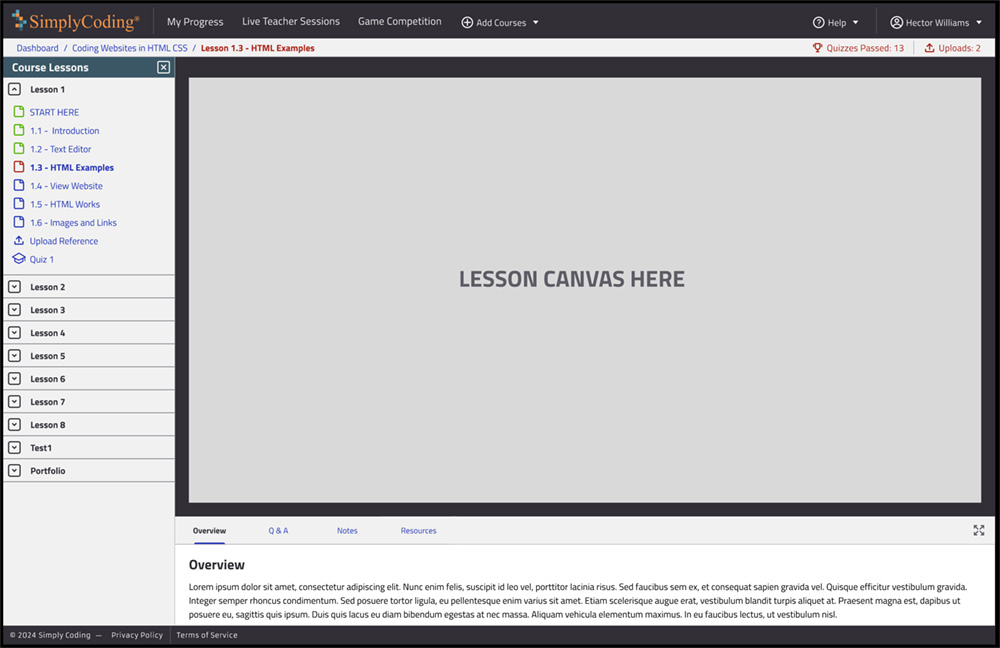Open Live Teacher Sessions
Viewport: 1000px width, 648px height.
291,21
